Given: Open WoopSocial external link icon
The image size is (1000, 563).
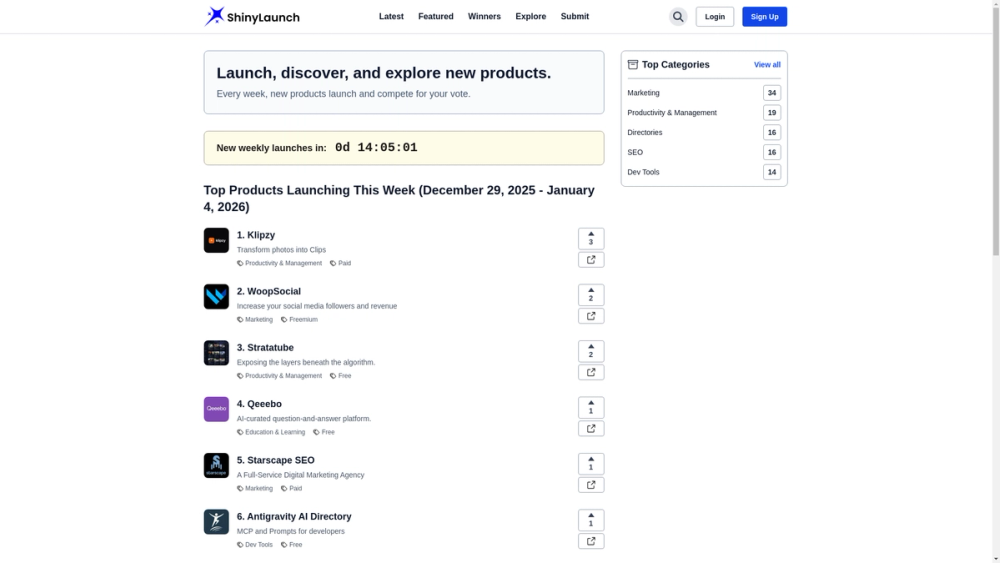Looking at the screenshot, I should [591, 316].
